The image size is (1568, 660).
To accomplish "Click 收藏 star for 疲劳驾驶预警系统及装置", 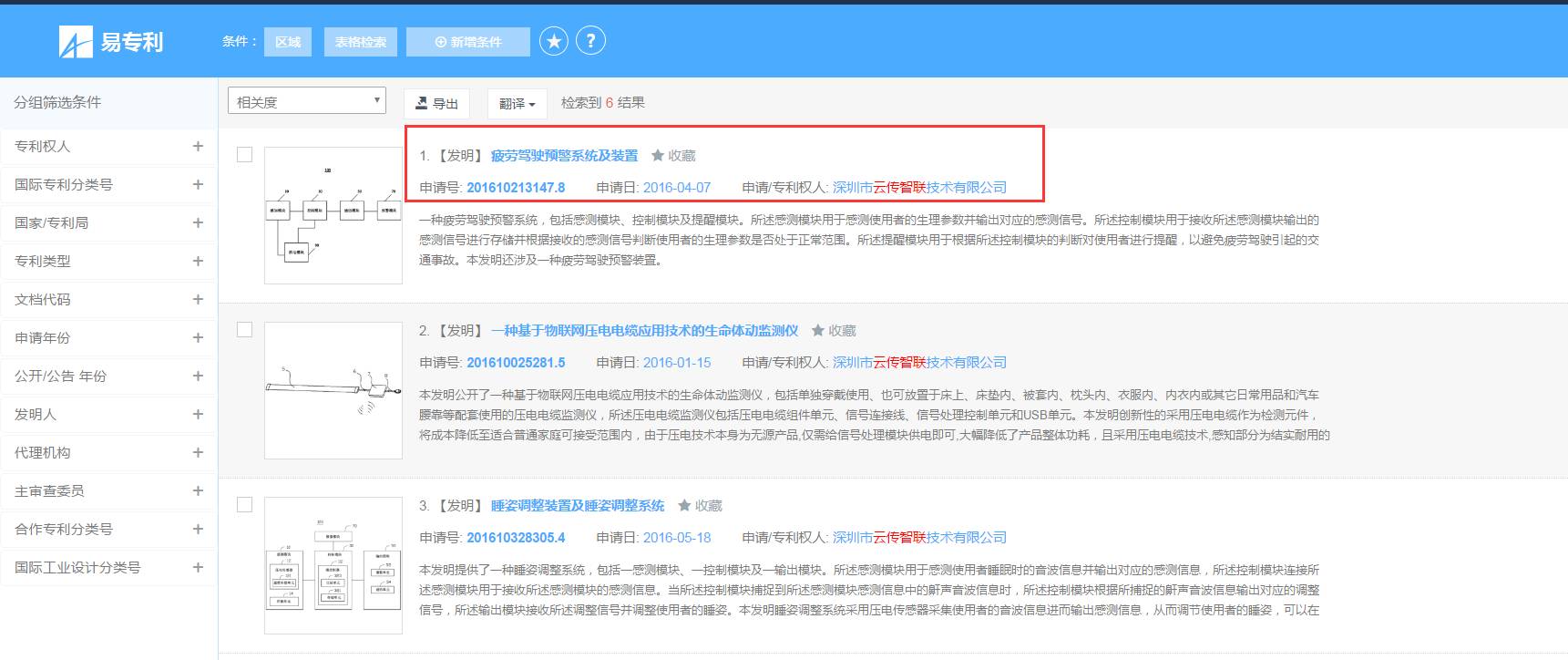I will coord(658,156).
